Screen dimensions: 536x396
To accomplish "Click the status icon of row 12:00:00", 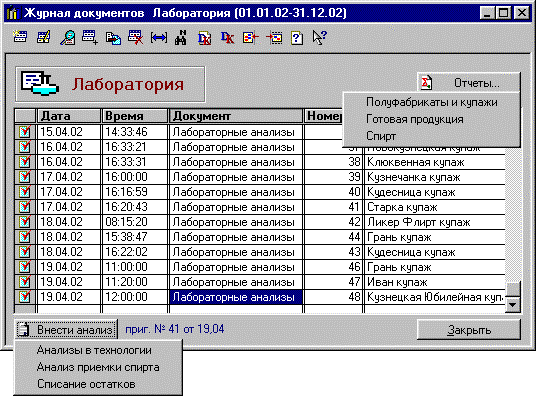I will tap(25, 297).
